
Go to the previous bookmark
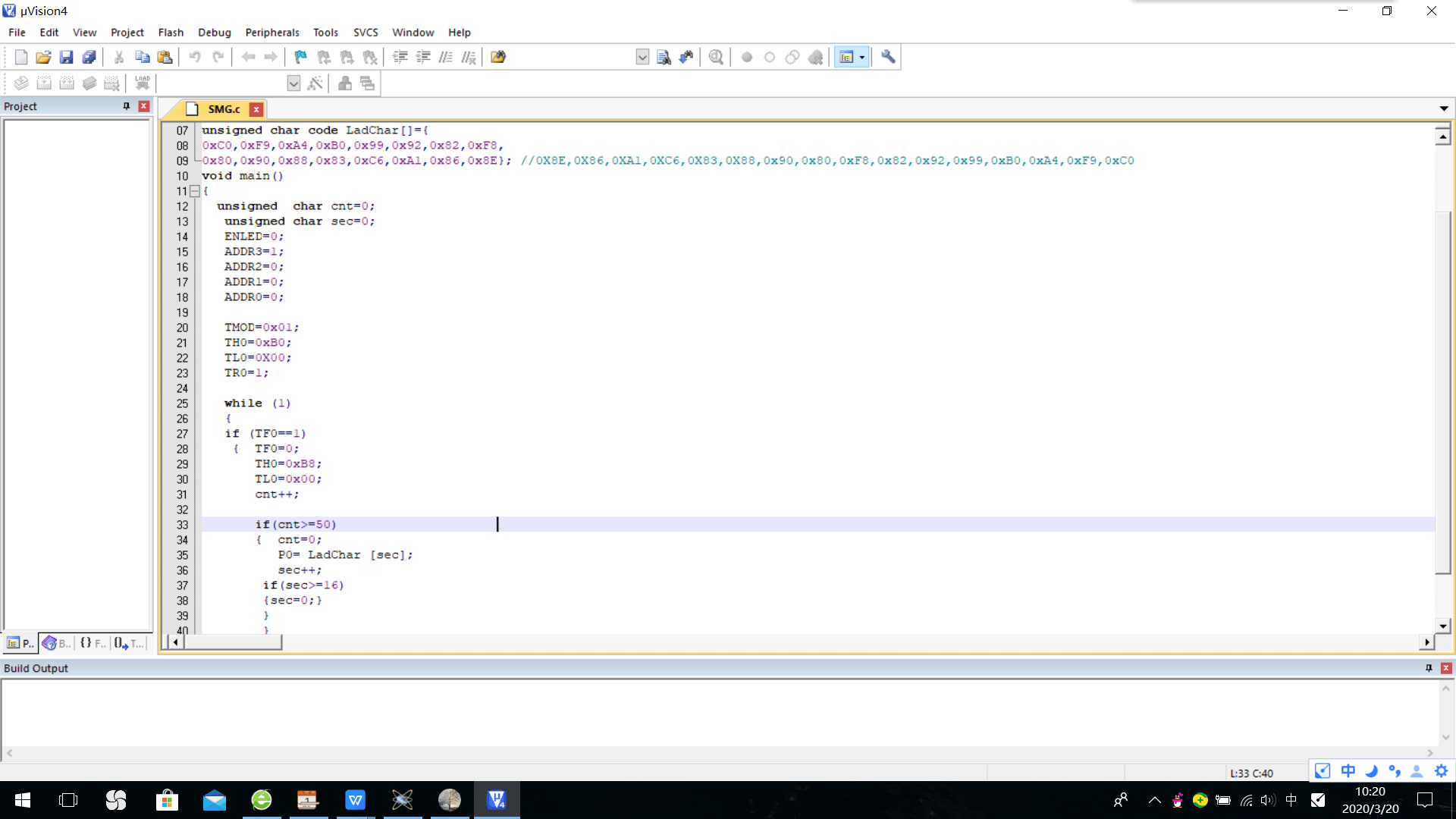pos(324,57)
